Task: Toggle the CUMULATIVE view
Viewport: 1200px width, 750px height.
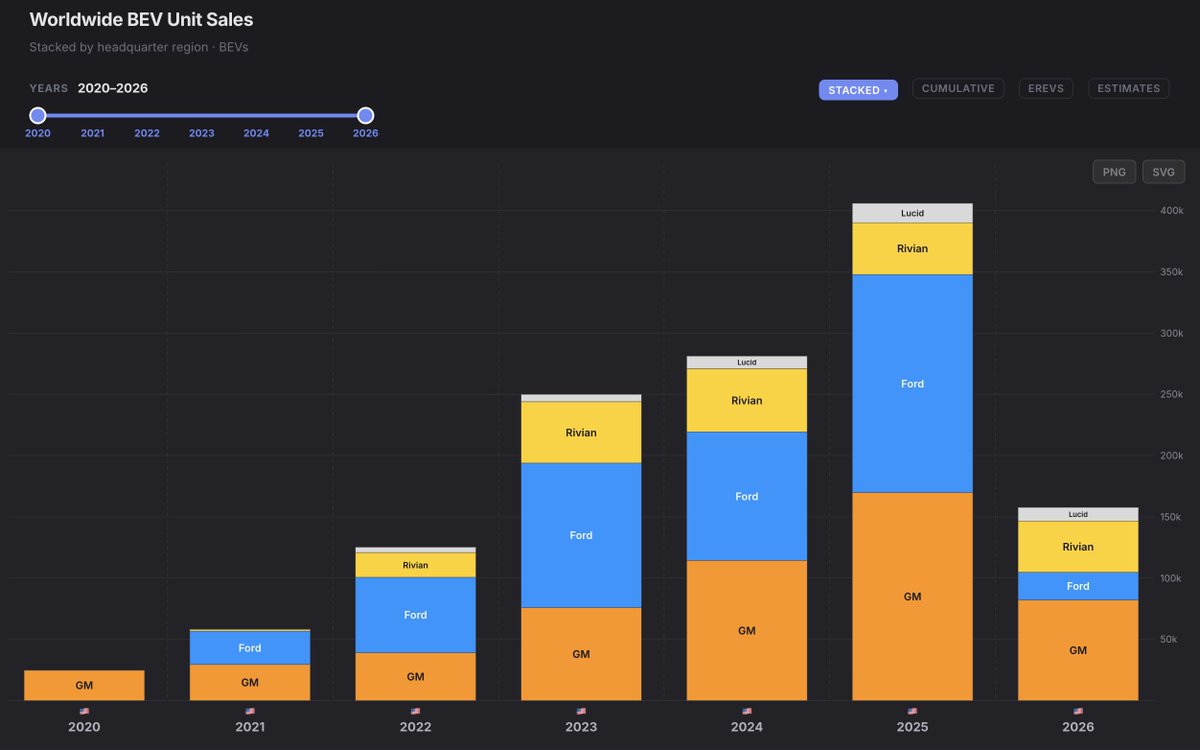Action: [x=958, y=89]
